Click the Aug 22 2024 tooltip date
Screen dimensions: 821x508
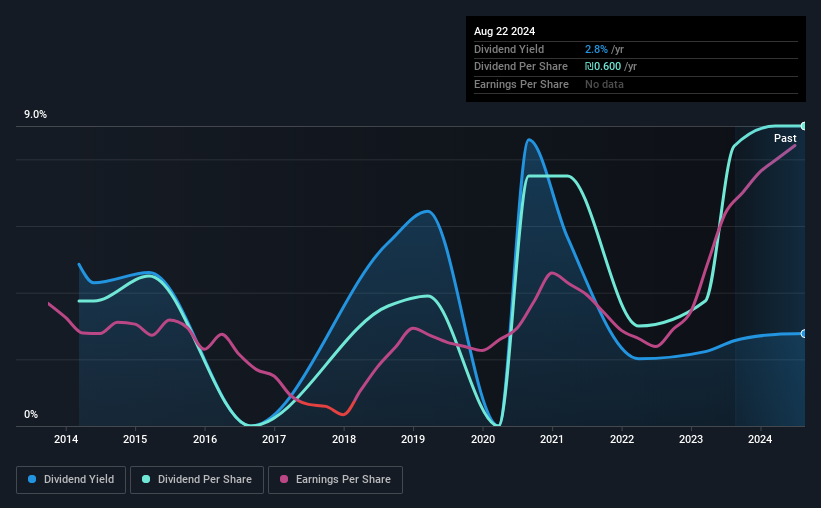504,31
